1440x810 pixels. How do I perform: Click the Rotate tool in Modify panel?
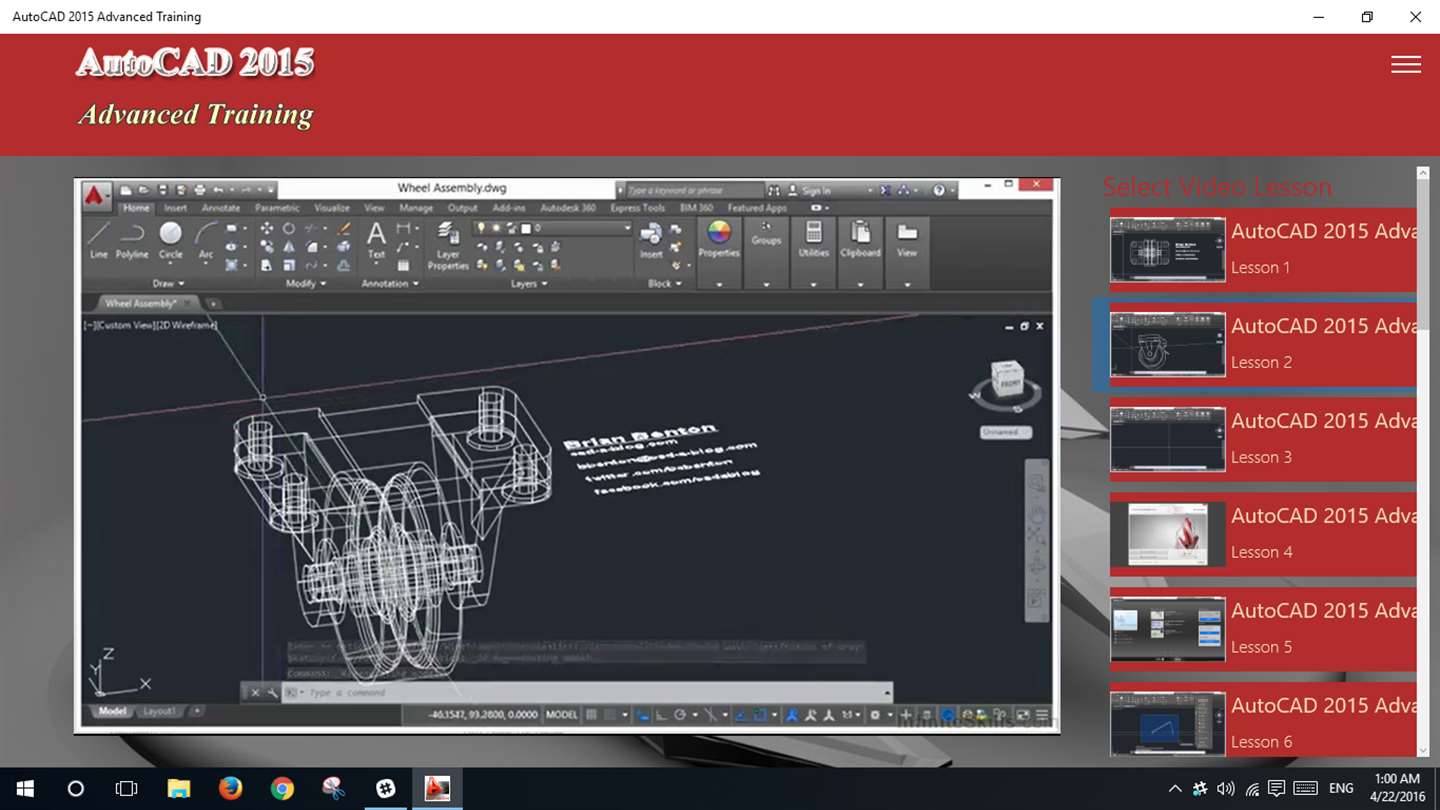tap(289, 229)
